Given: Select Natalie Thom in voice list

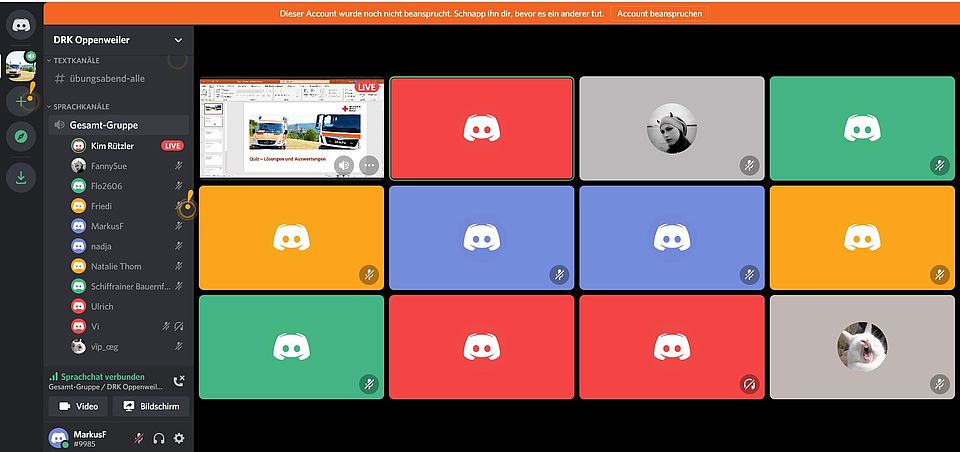Looking at the screenshot, I should point(116,266).
